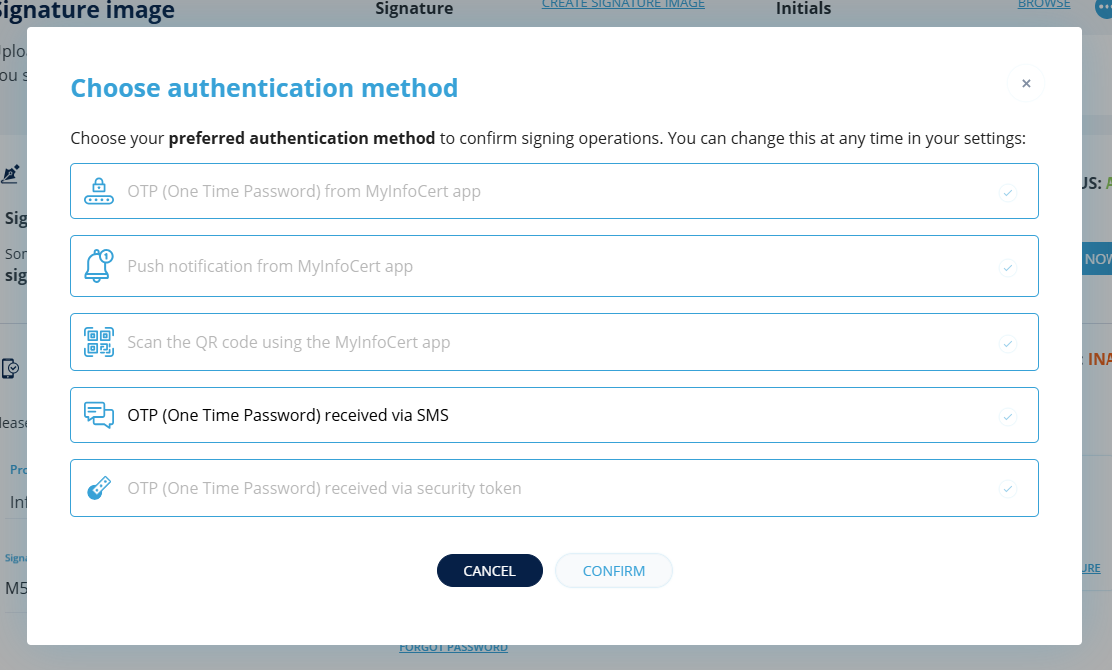
Task: Tick the checkmark for Scan the QR code option
Action: (x=1008, y=344)
